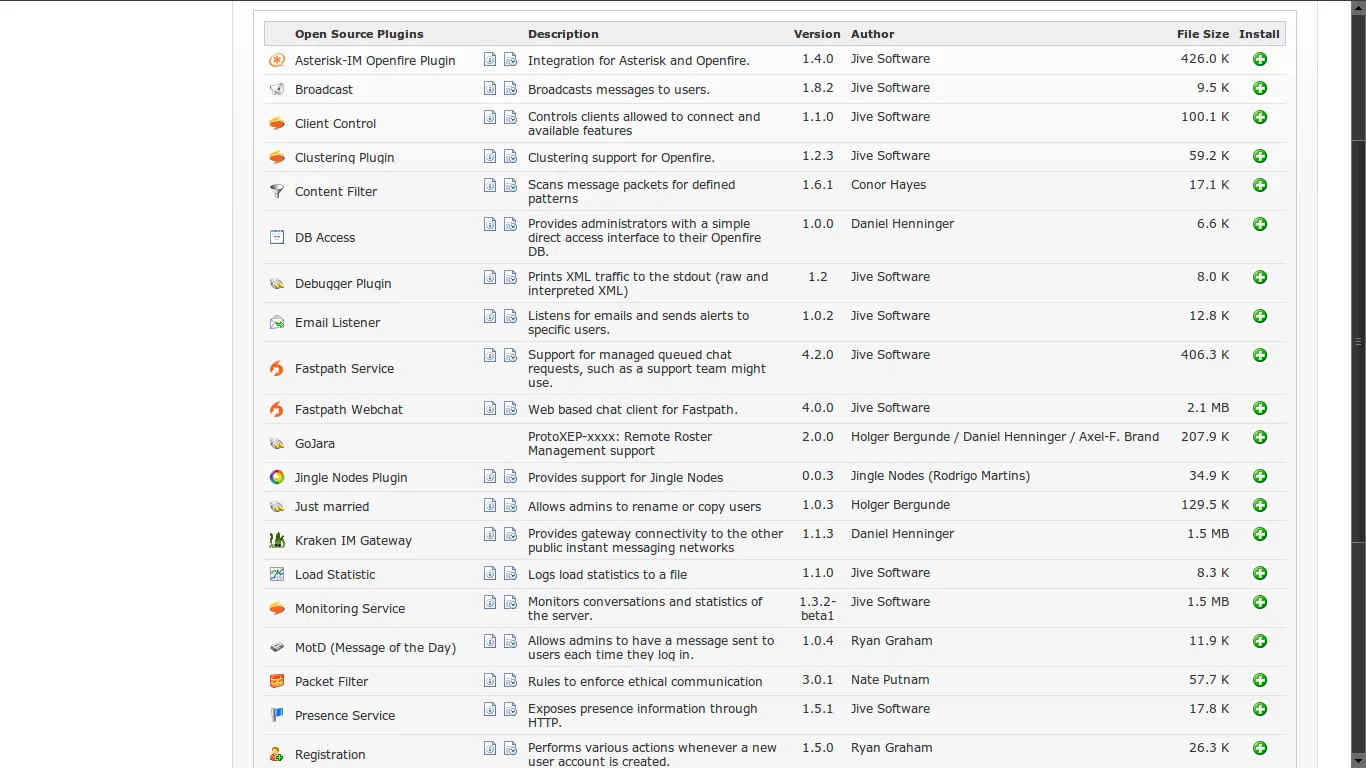Open the Registration plugin changelog
Viewport: 1366px width, 768px height.
[x=510, y=748]
